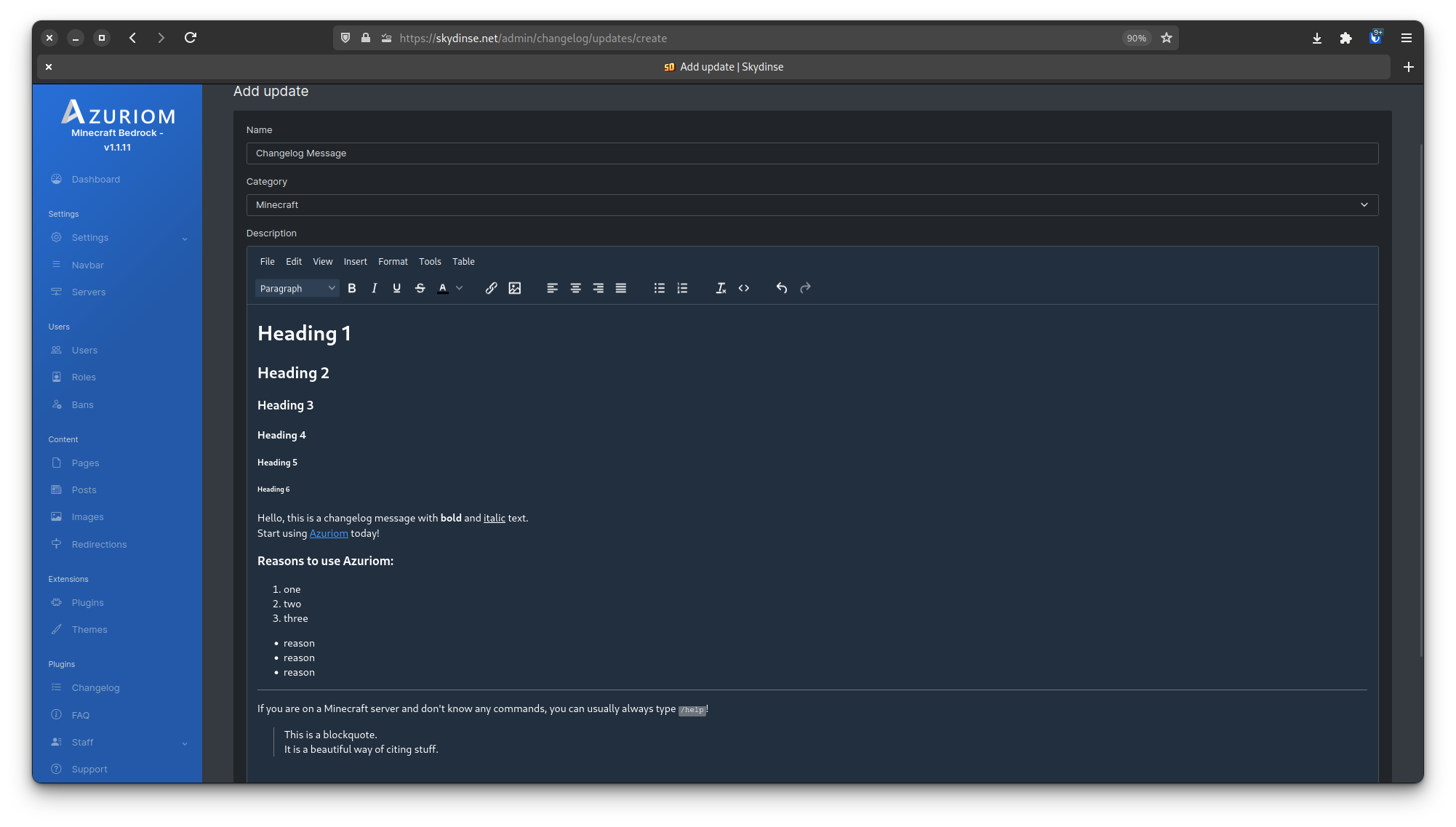Open the Category Minecraft dropdown
Image resolution: width=1456 pixels, height=827 pixels.
coord(812,205)
